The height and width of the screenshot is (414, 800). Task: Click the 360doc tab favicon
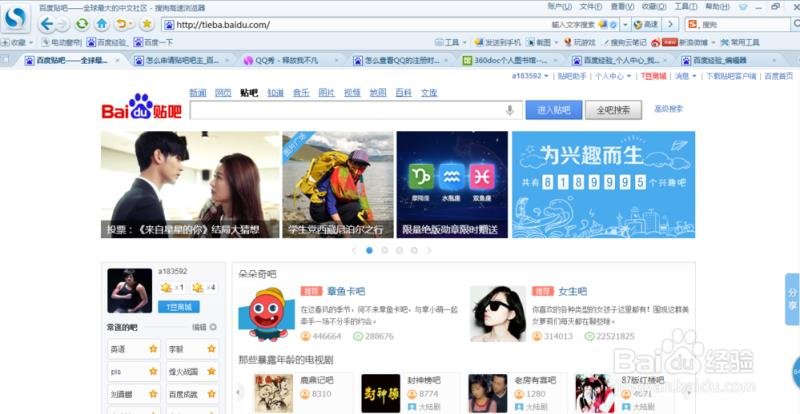(x=467, y=60)
